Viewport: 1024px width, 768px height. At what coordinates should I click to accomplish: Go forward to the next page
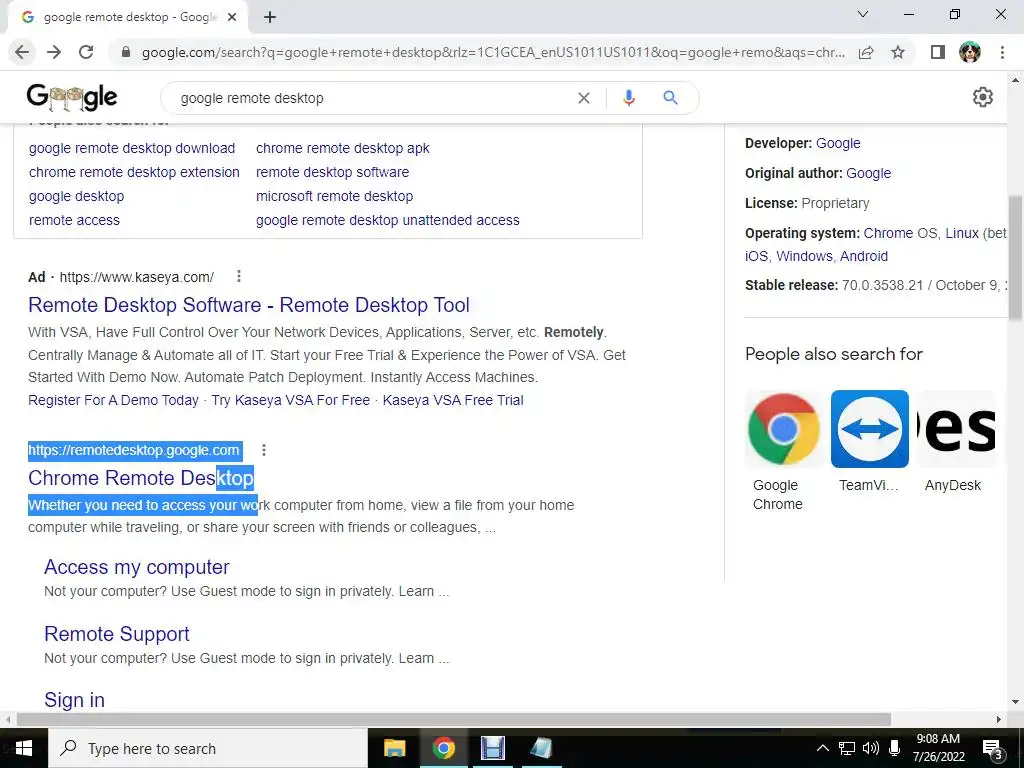[x=54, y=52]
